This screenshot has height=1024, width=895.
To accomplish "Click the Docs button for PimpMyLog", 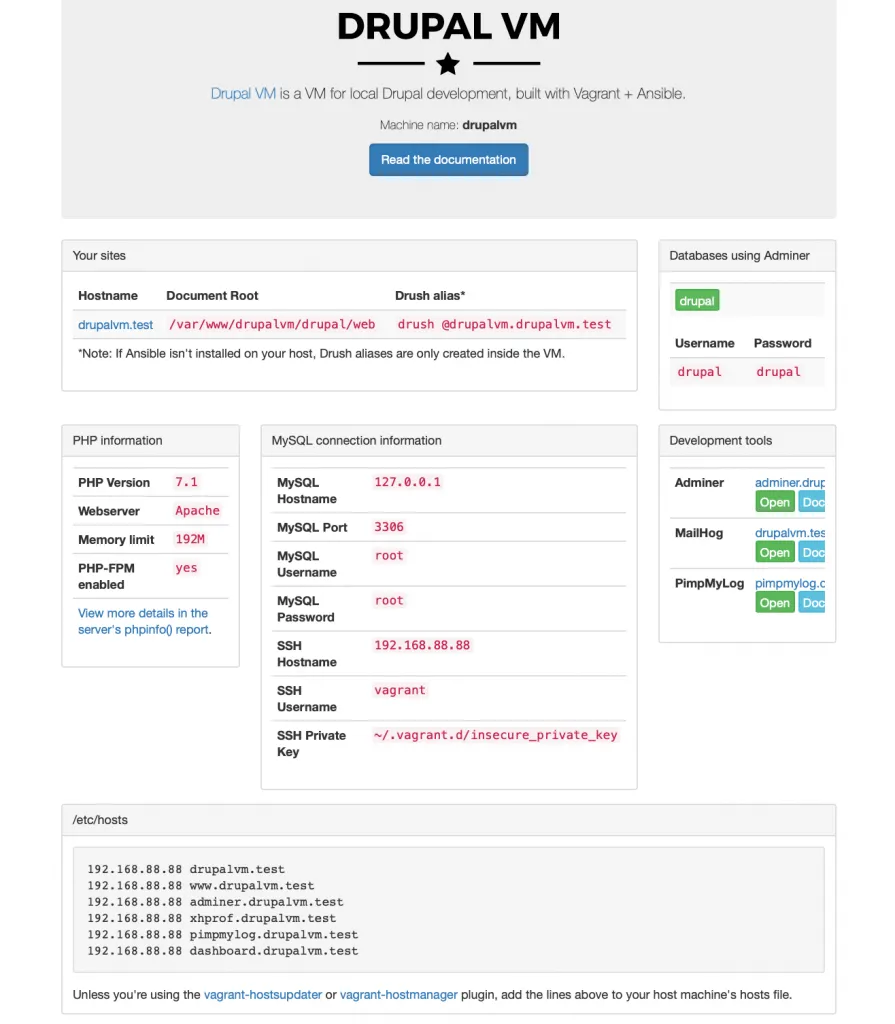I will tap(812, 603).
